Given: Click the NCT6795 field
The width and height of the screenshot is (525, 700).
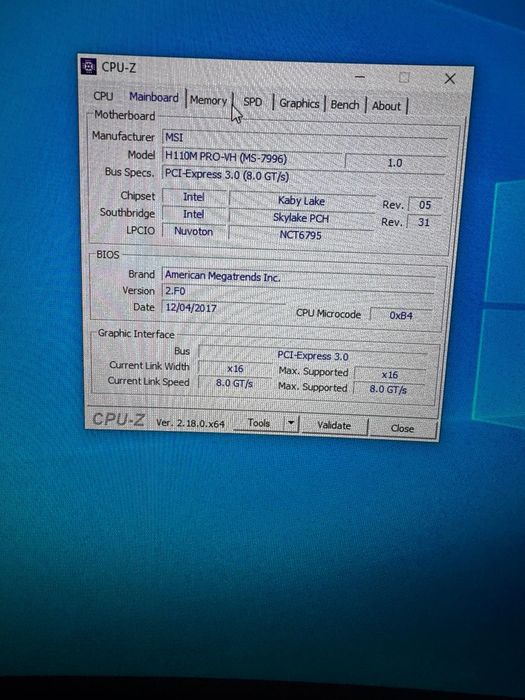Looking at the screenshot, I should [300, 235].
